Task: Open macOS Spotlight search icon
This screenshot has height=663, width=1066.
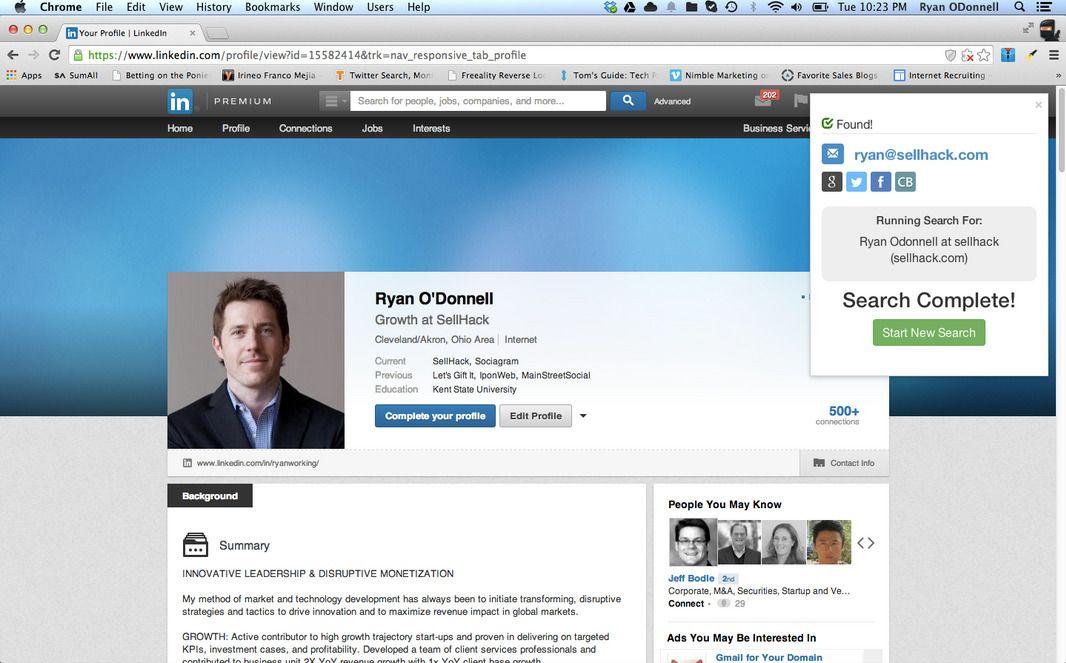Action: pyautogui.click(x=1020, y=7)
